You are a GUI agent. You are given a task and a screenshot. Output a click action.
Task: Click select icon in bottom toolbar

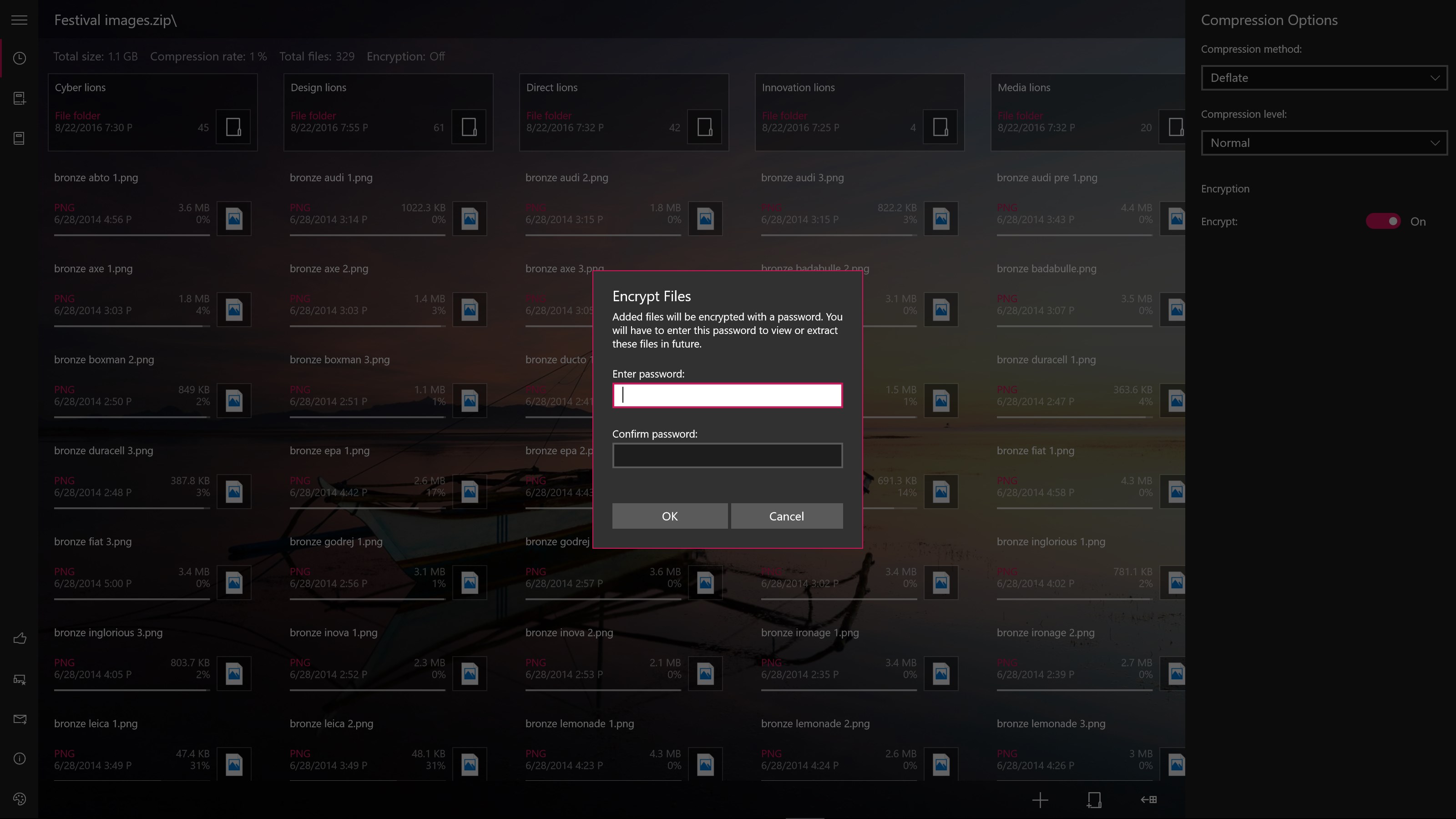point(1094,799)
